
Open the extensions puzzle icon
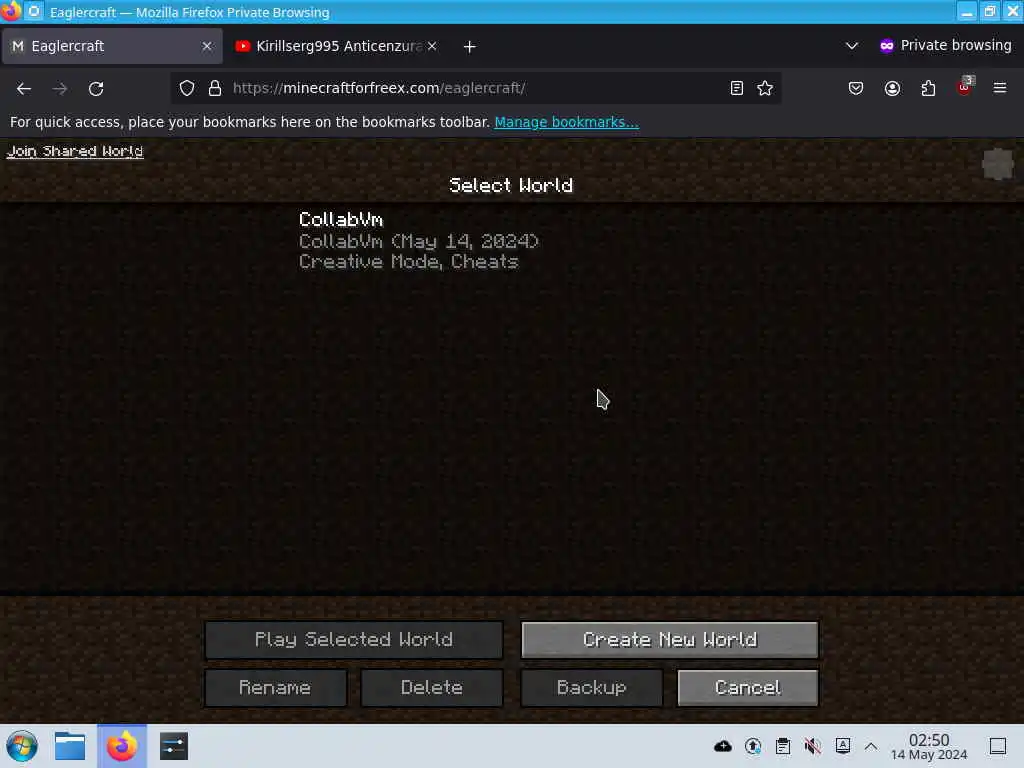tap(928, 88)
